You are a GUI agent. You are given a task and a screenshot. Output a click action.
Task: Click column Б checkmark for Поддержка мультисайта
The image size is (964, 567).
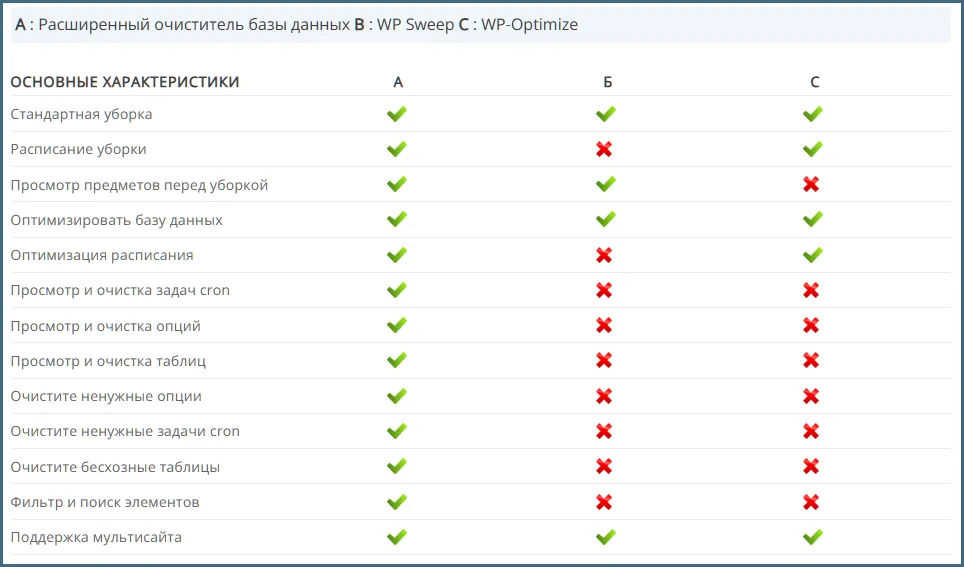(605, 537)
